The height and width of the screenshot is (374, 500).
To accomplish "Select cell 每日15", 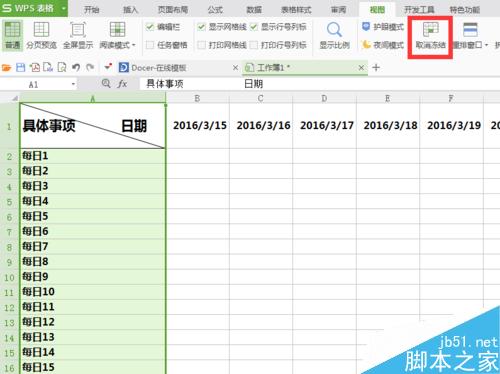I will point(93,367).
